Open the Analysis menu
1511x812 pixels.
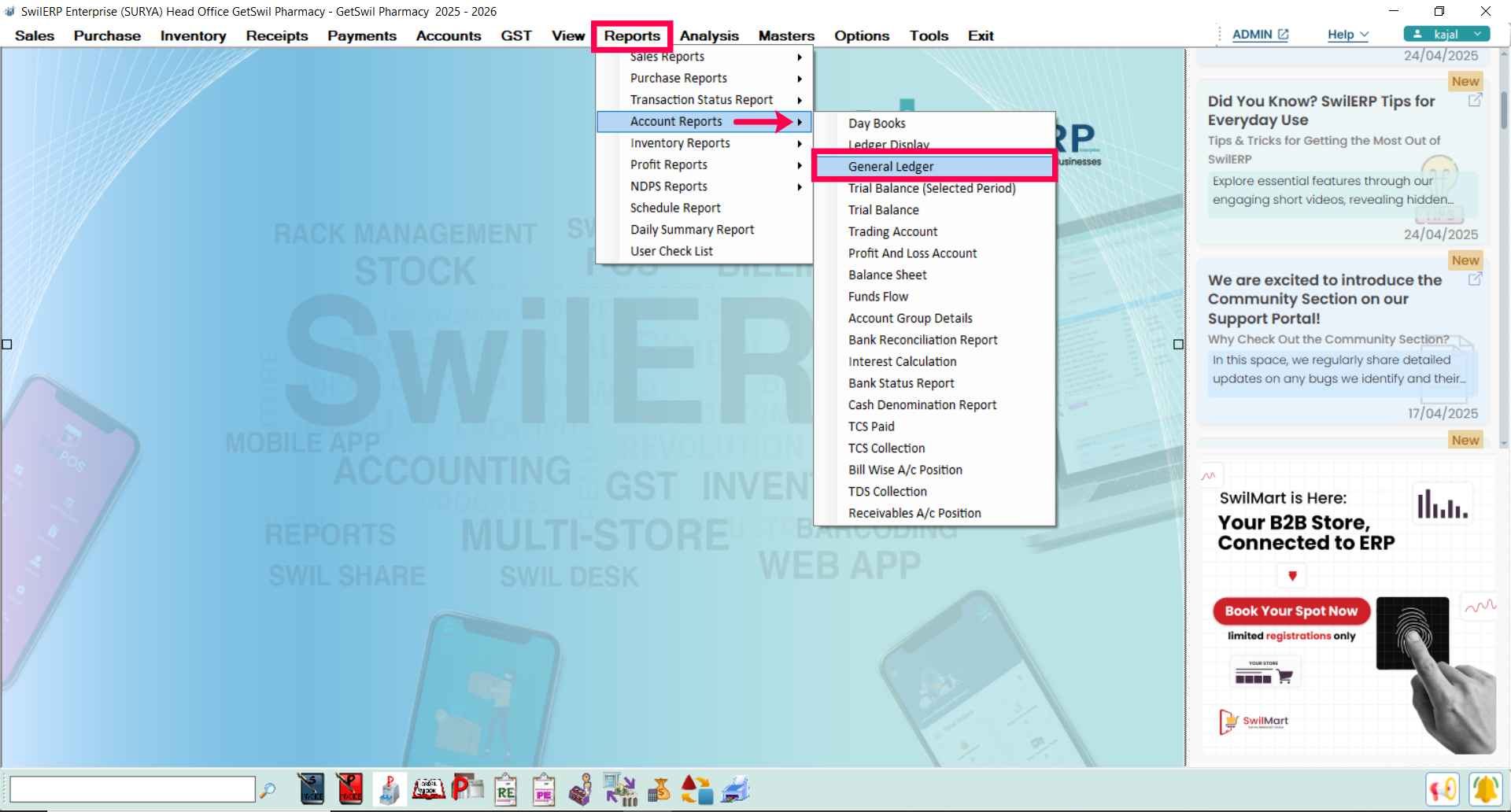[709, 35]
